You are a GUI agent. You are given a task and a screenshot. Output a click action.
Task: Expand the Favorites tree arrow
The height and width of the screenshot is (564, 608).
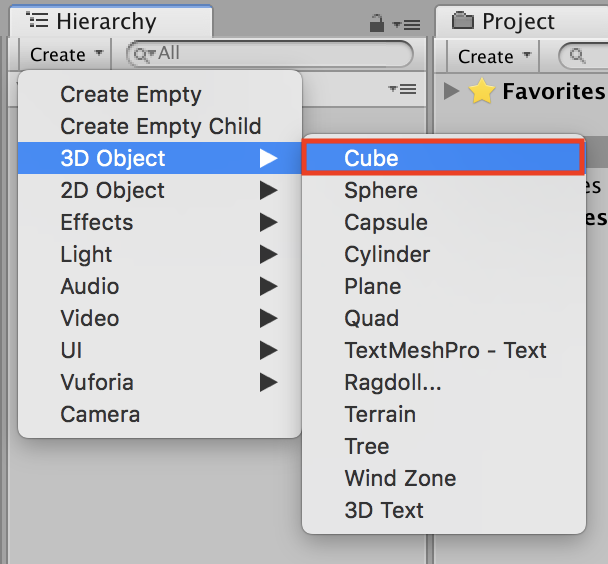tap(451, 92)
